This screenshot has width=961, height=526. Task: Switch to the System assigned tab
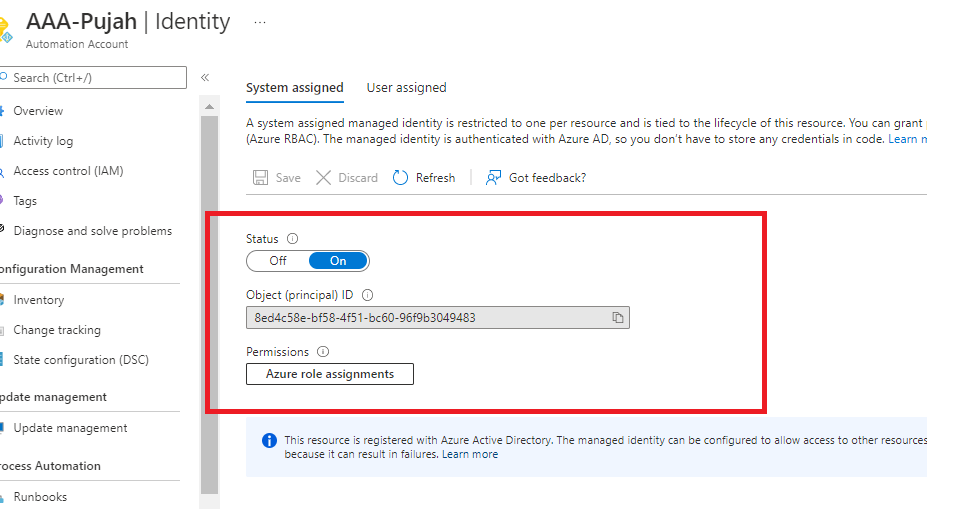(x=295, y=88)
